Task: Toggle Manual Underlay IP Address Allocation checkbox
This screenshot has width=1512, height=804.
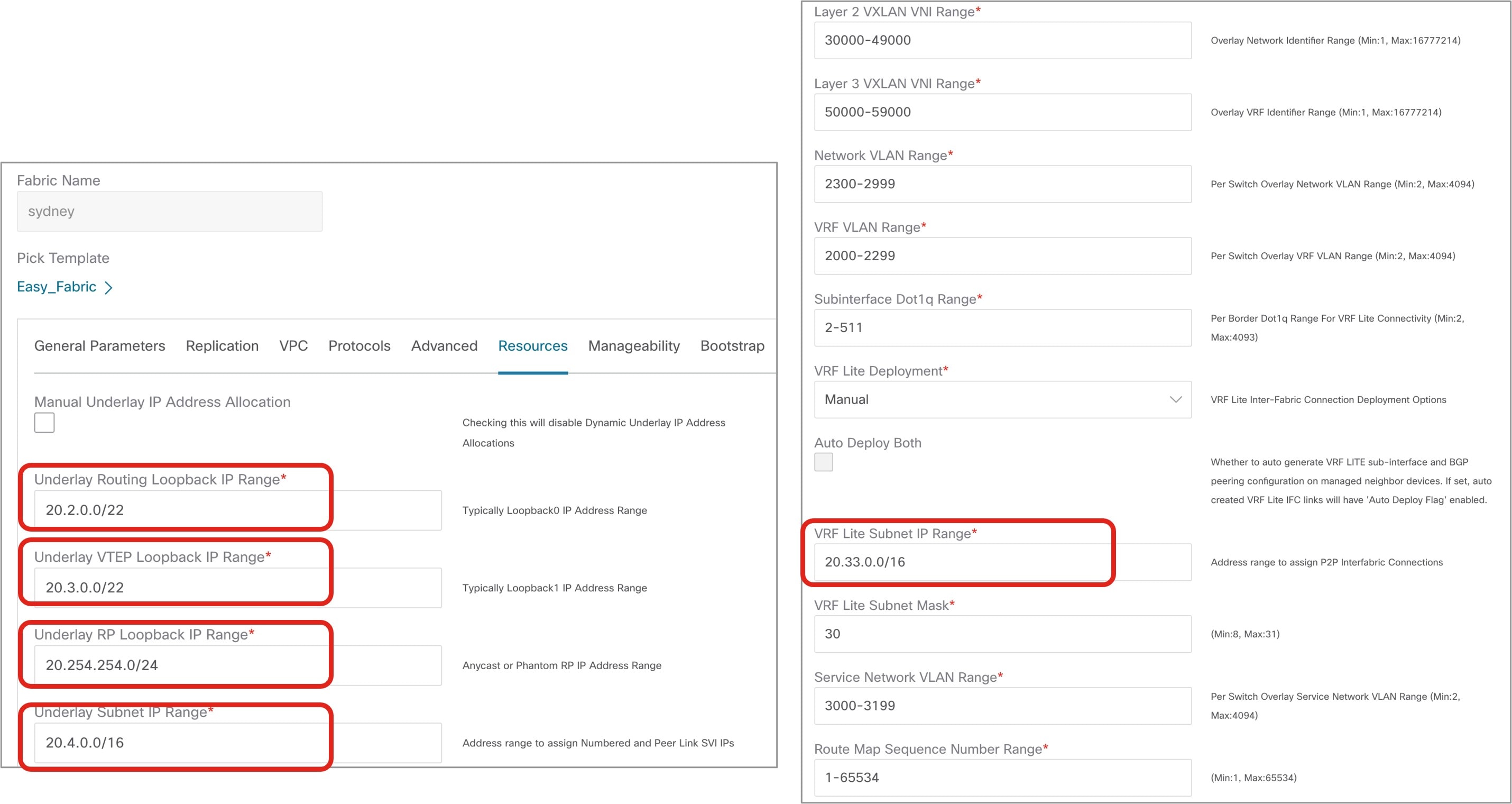Action: click(x=44, y=422)
